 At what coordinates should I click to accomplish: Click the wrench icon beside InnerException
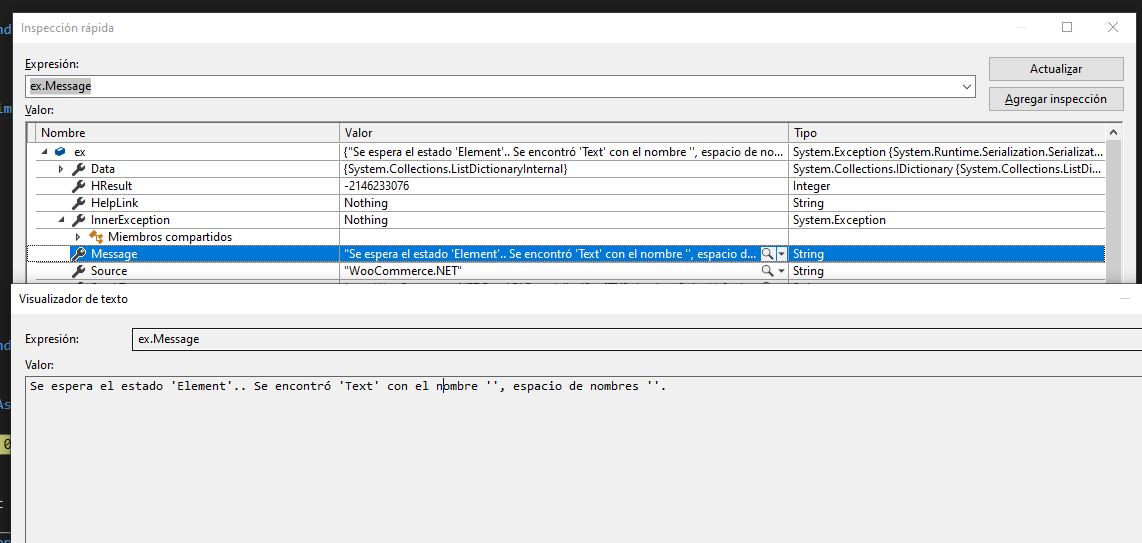tap(79, 220)
